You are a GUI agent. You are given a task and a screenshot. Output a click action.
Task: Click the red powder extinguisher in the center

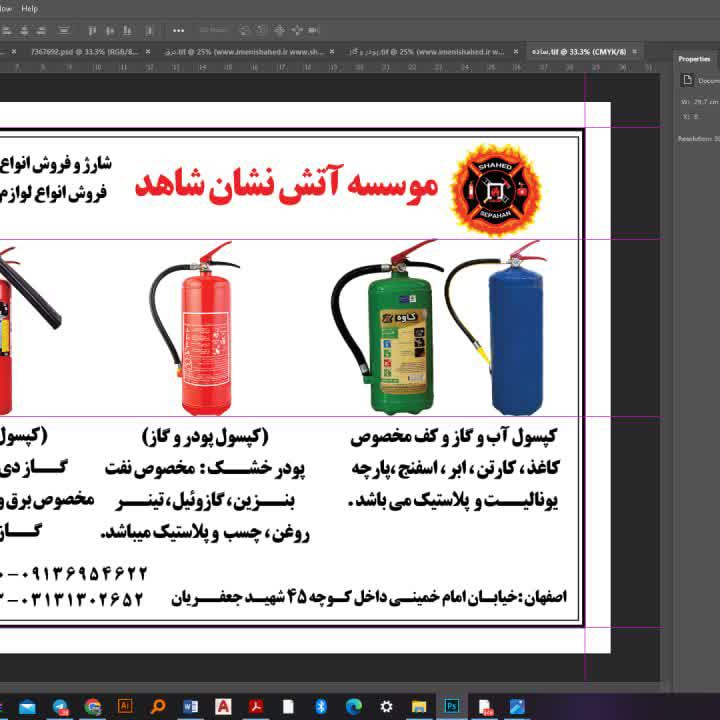[x=195, y=328]
